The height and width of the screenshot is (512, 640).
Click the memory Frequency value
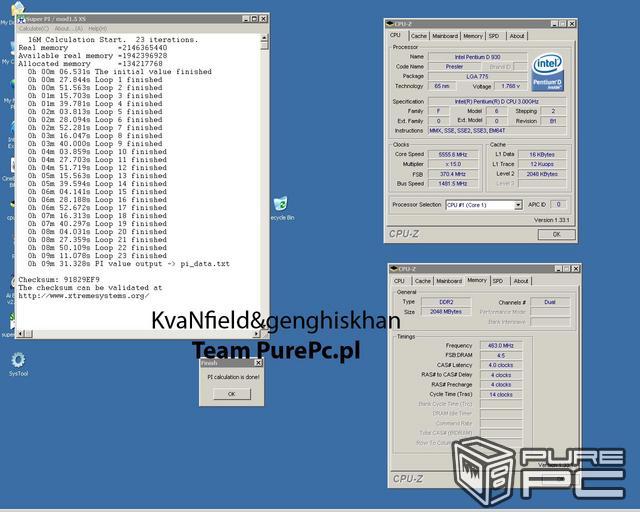tap(501, 345)
